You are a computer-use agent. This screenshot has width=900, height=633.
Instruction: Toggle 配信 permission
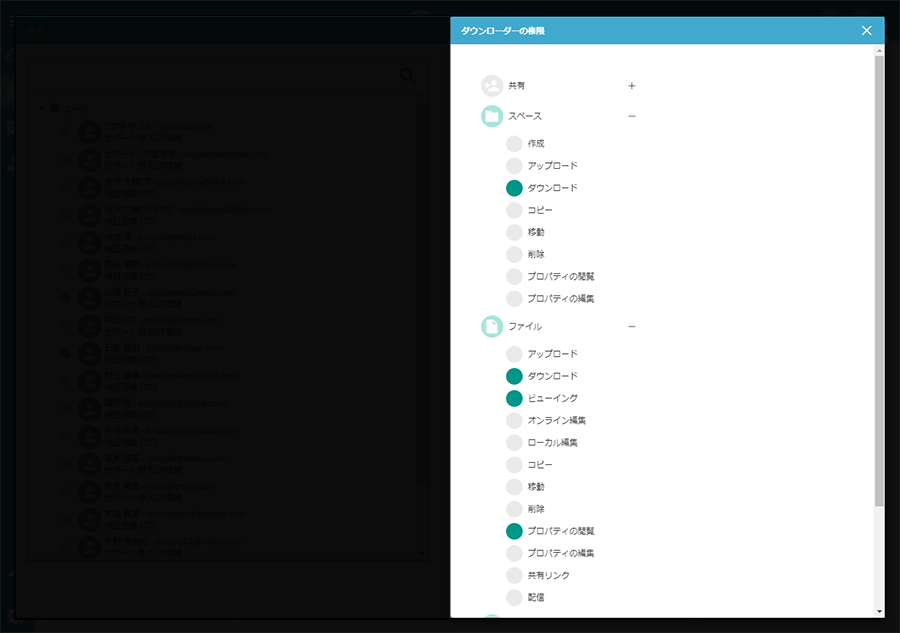(x=514, y=597)
